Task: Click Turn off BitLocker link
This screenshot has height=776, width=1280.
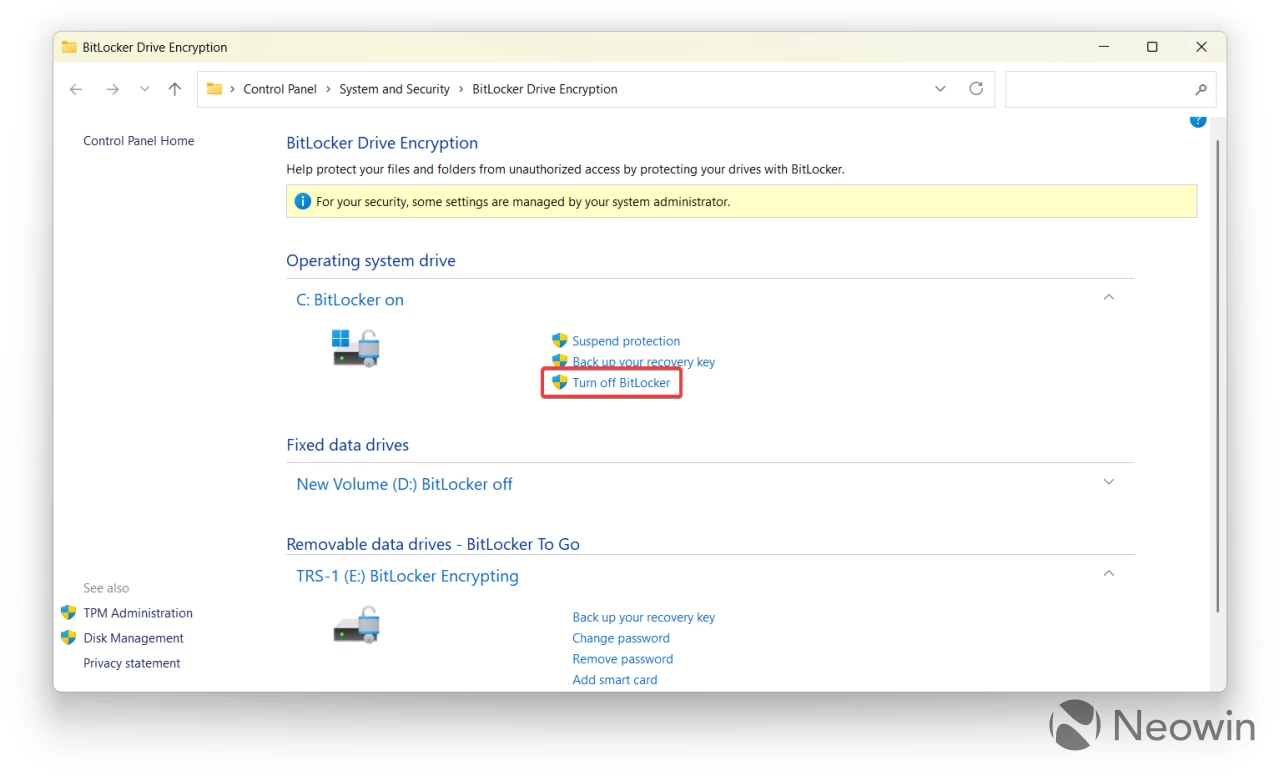Action: (621, 383)
